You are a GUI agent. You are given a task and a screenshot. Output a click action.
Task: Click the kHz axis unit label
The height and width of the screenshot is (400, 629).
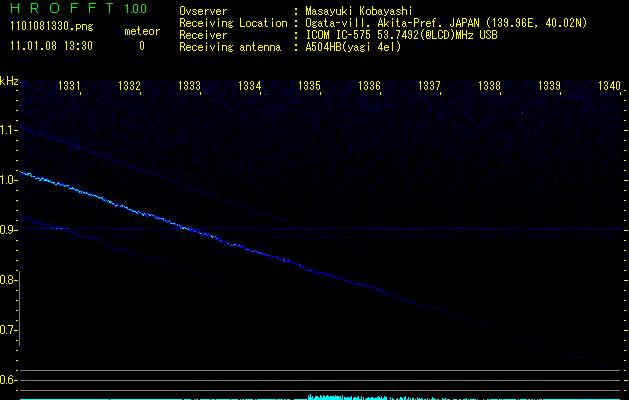[9, 81]
